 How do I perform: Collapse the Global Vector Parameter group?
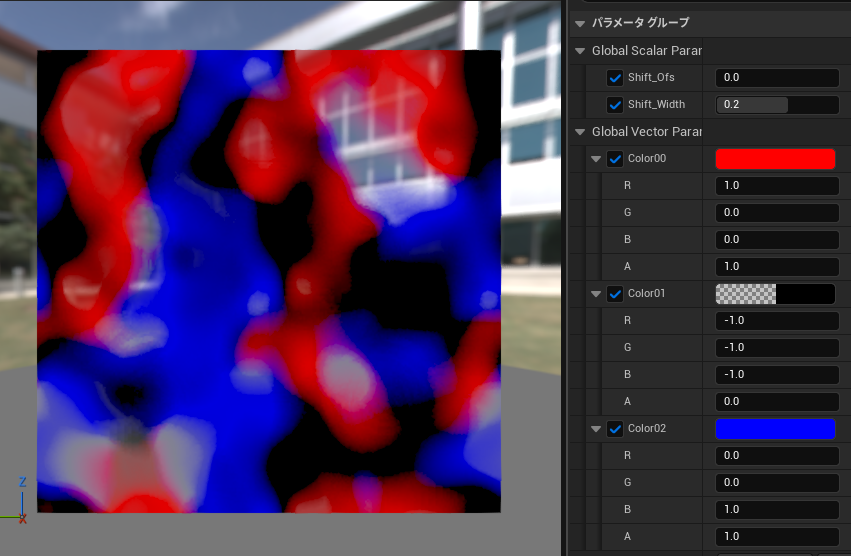tap(581, 132)
